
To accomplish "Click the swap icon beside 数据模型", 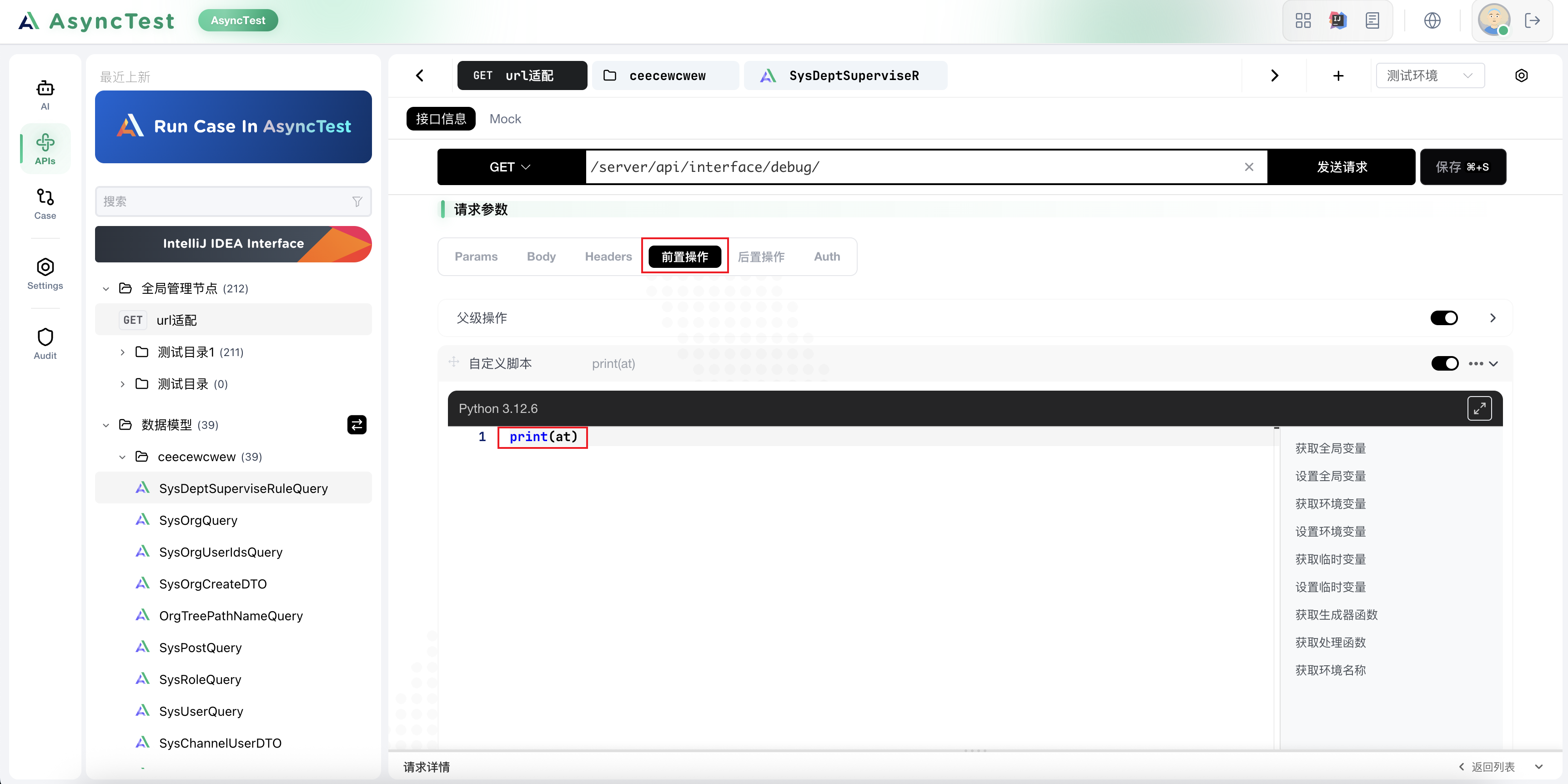I will 357,424.
